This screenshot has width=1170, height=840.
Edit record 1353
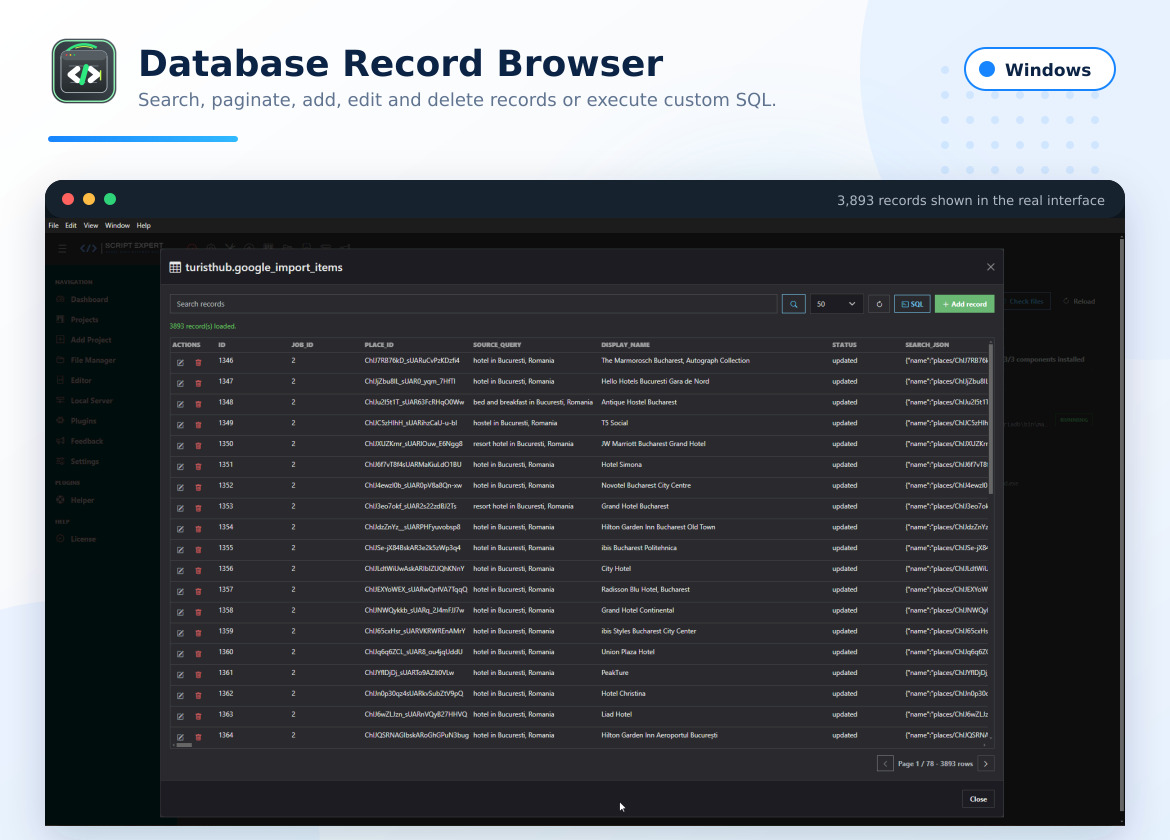(x=180, y=508)
